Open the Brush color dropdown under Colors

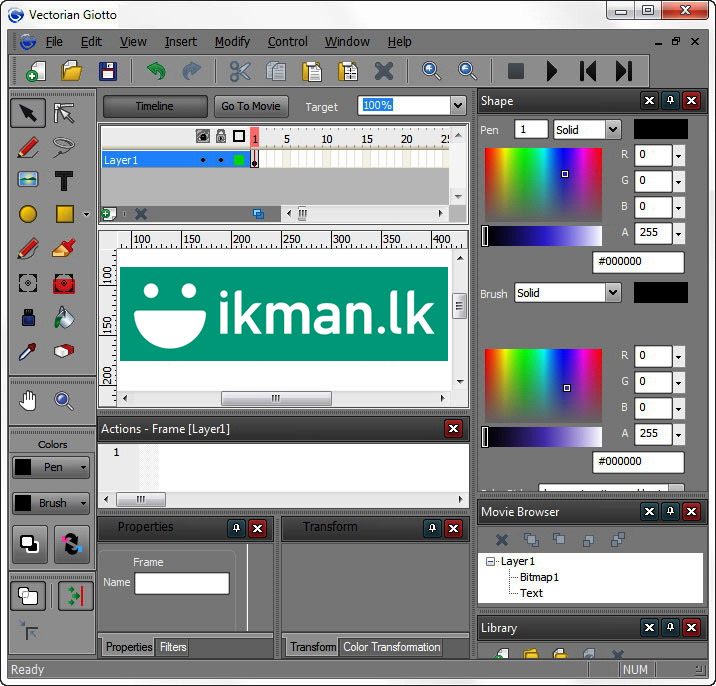click(x=83, y=503)
